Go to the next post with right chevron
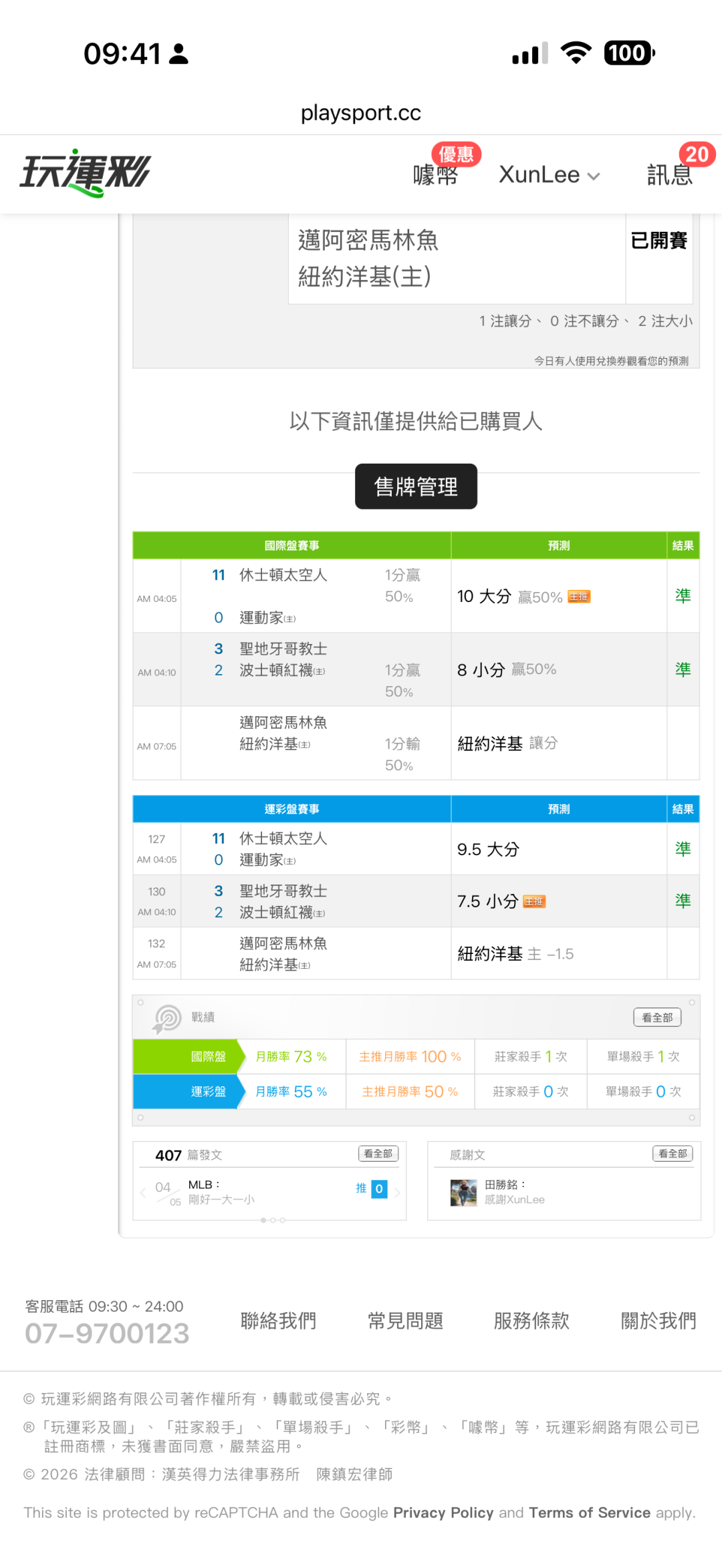Viewport: 722px width, 1568px height. point(397,1193)
